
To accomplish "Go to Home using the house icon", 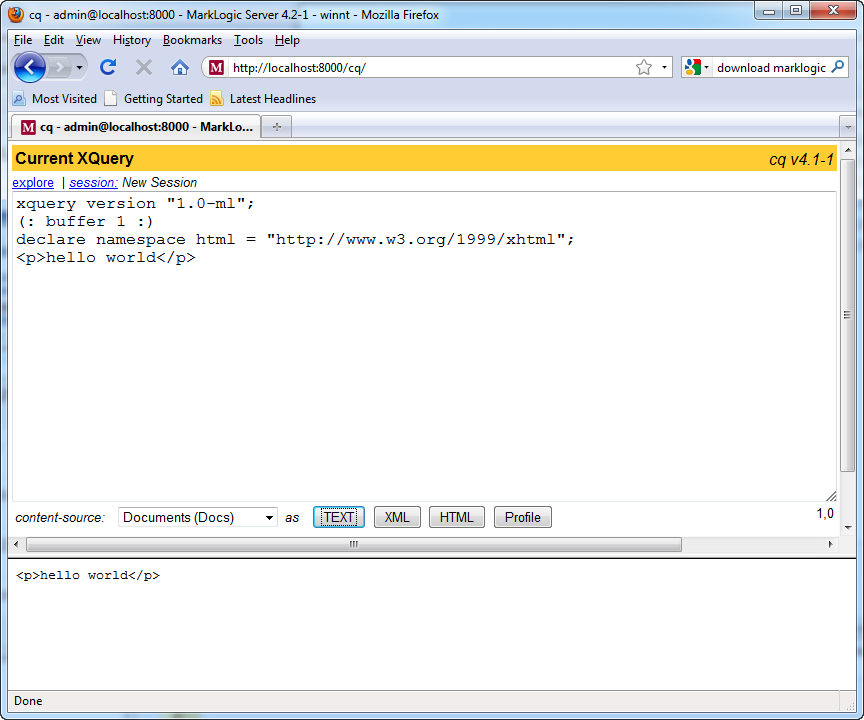I will pyautogui.click(x=180, y=67).
